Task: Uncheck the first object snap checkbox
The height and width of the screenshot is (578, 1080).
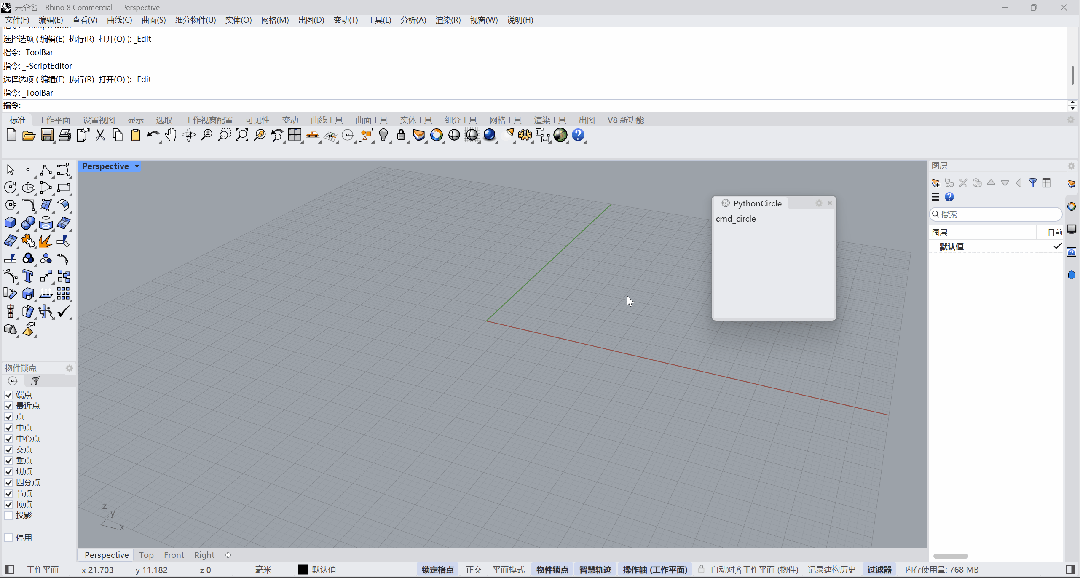Action: (x=9, y=395)
